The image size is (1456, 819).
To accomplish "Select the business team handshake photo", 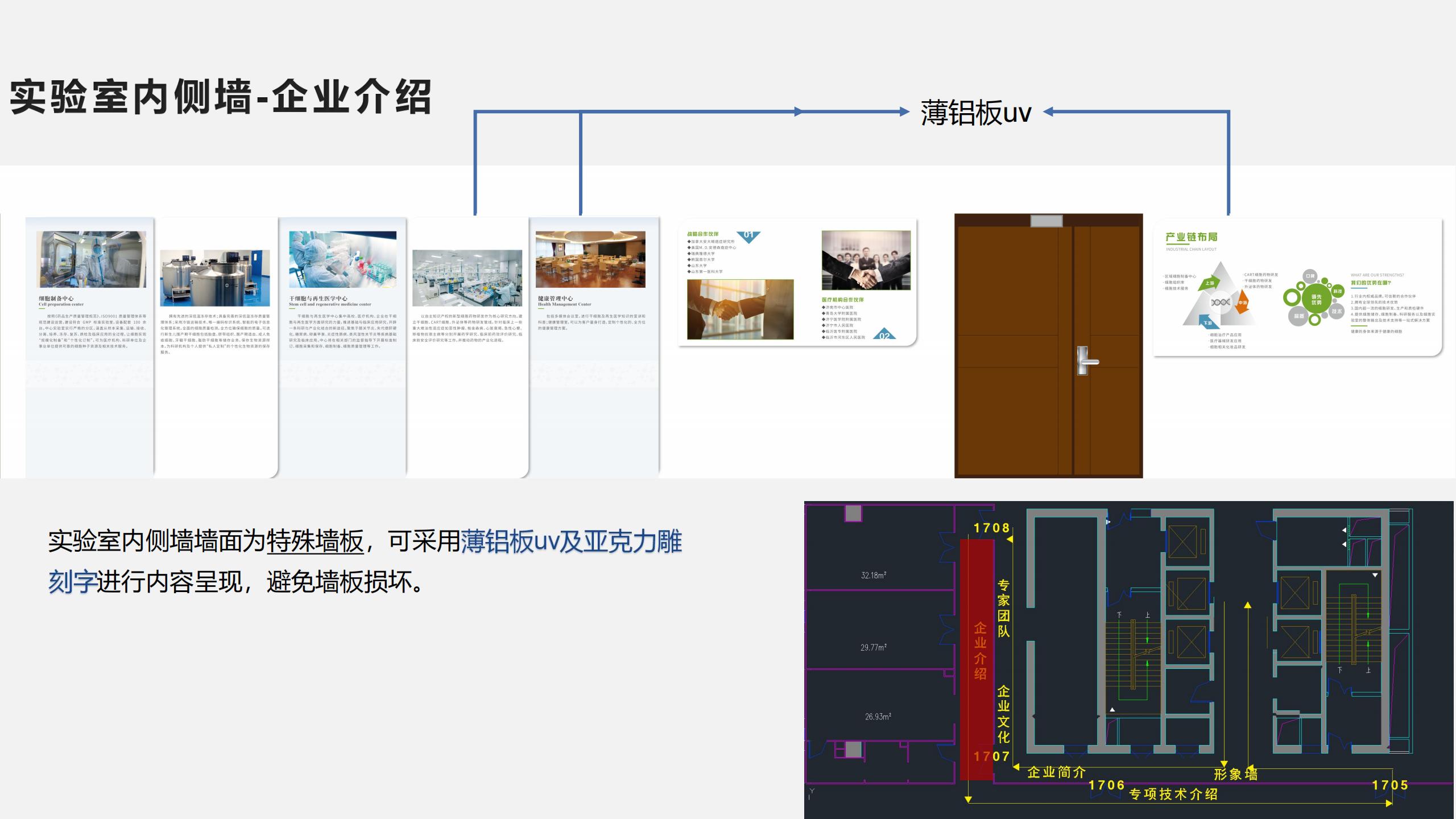I will [866, 260].
